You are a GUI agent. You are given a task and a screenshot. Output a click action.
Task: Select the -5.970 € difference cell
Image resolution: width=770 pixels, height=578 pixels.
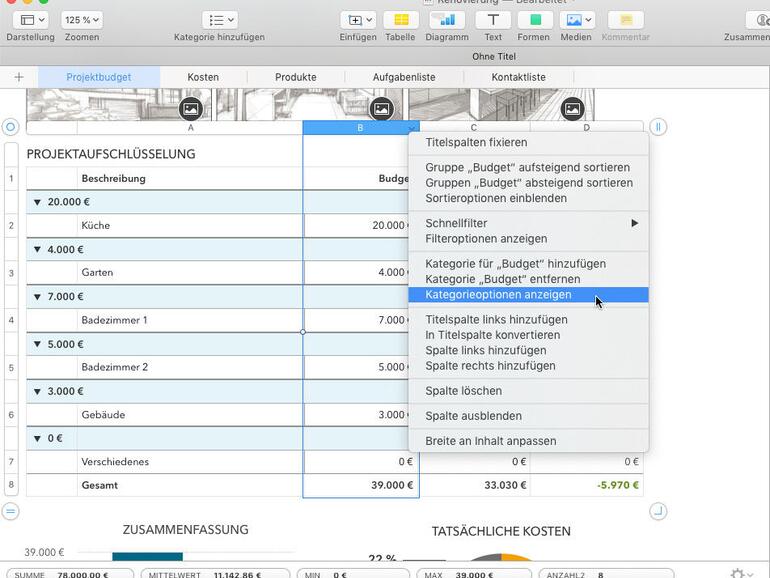[x=587, y=486]
